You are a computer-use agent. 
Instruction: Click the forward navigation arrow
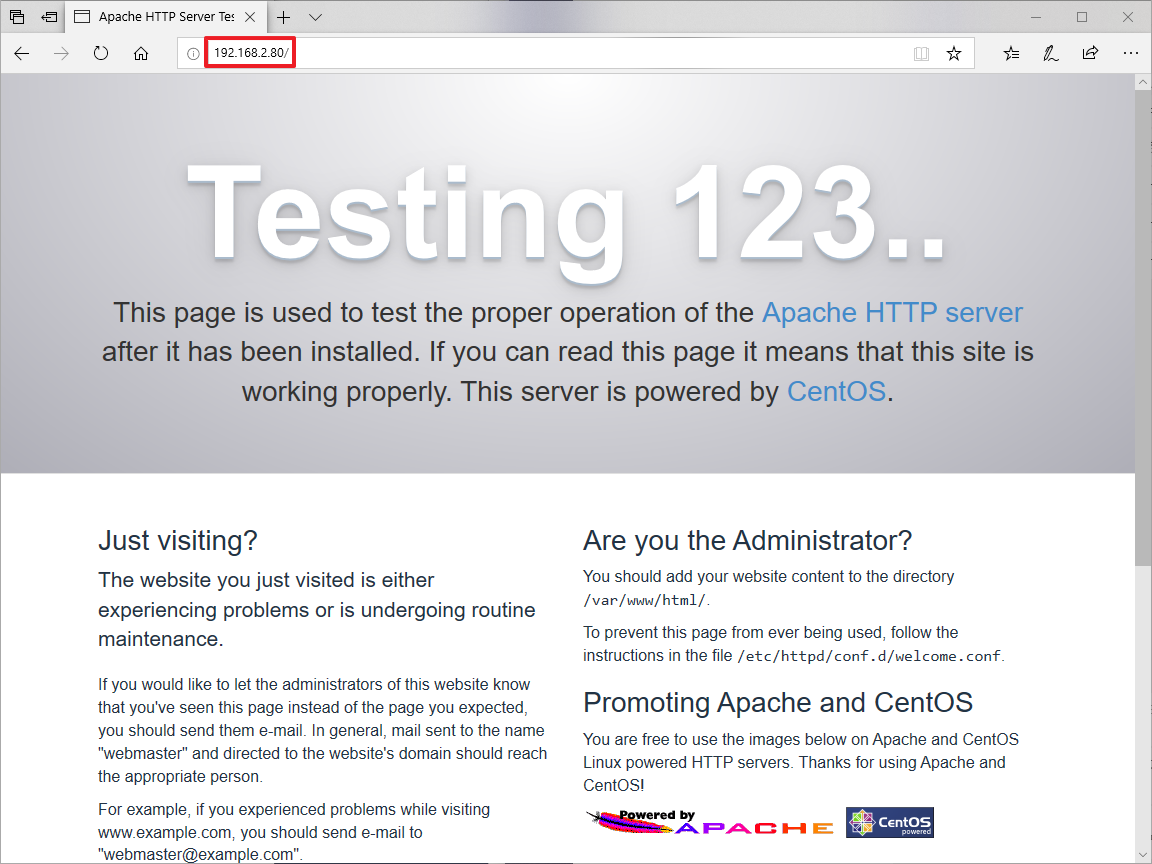(62, 53)
